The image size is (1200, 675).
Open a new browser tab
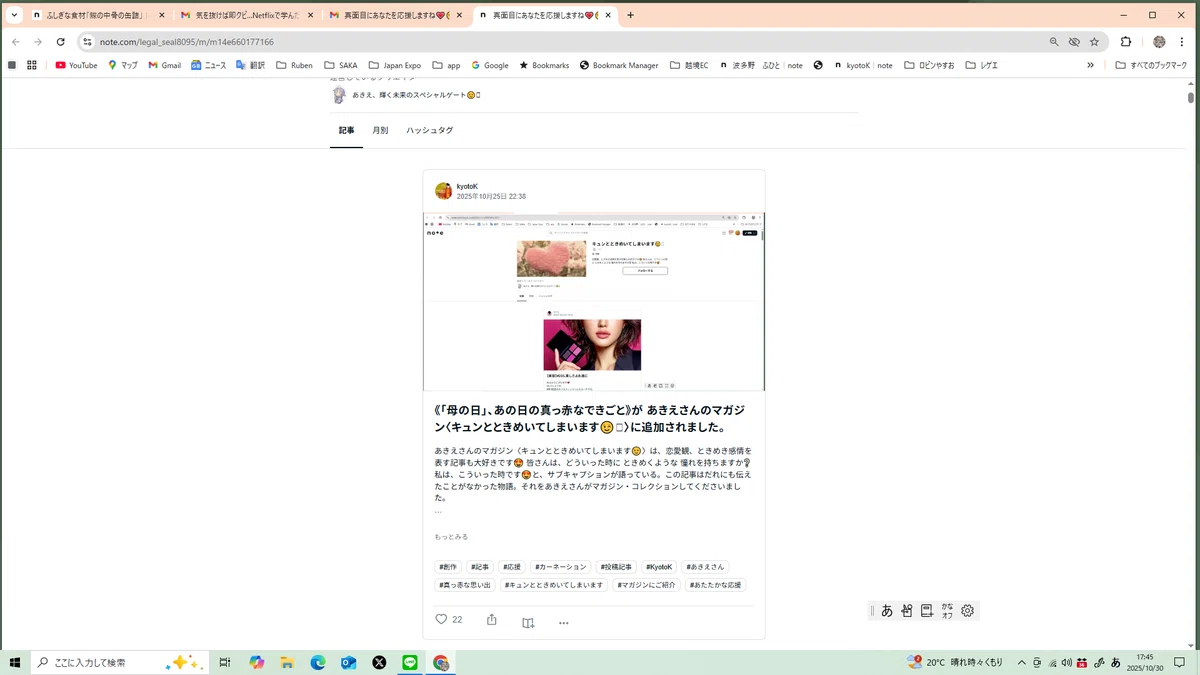point(630,15)
